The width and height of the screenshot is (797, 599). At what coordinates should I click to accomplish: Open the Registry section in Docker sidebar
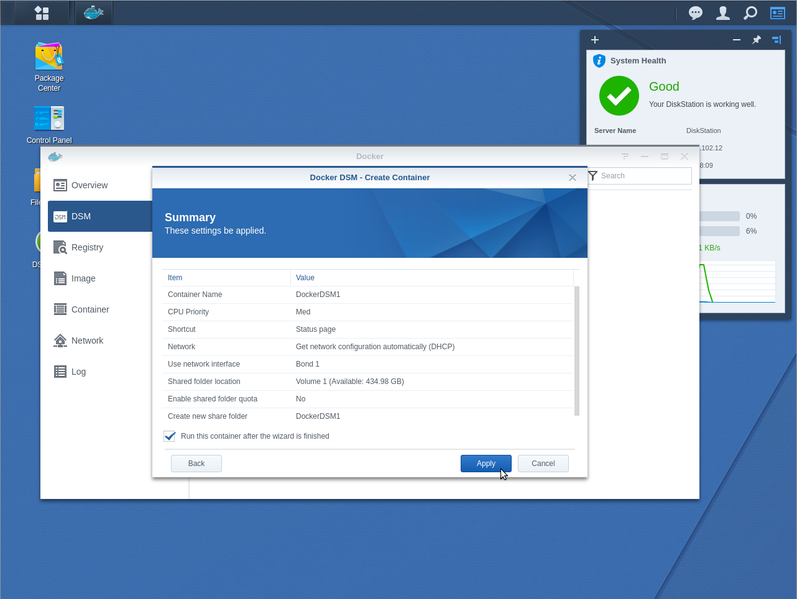[100, 247]
